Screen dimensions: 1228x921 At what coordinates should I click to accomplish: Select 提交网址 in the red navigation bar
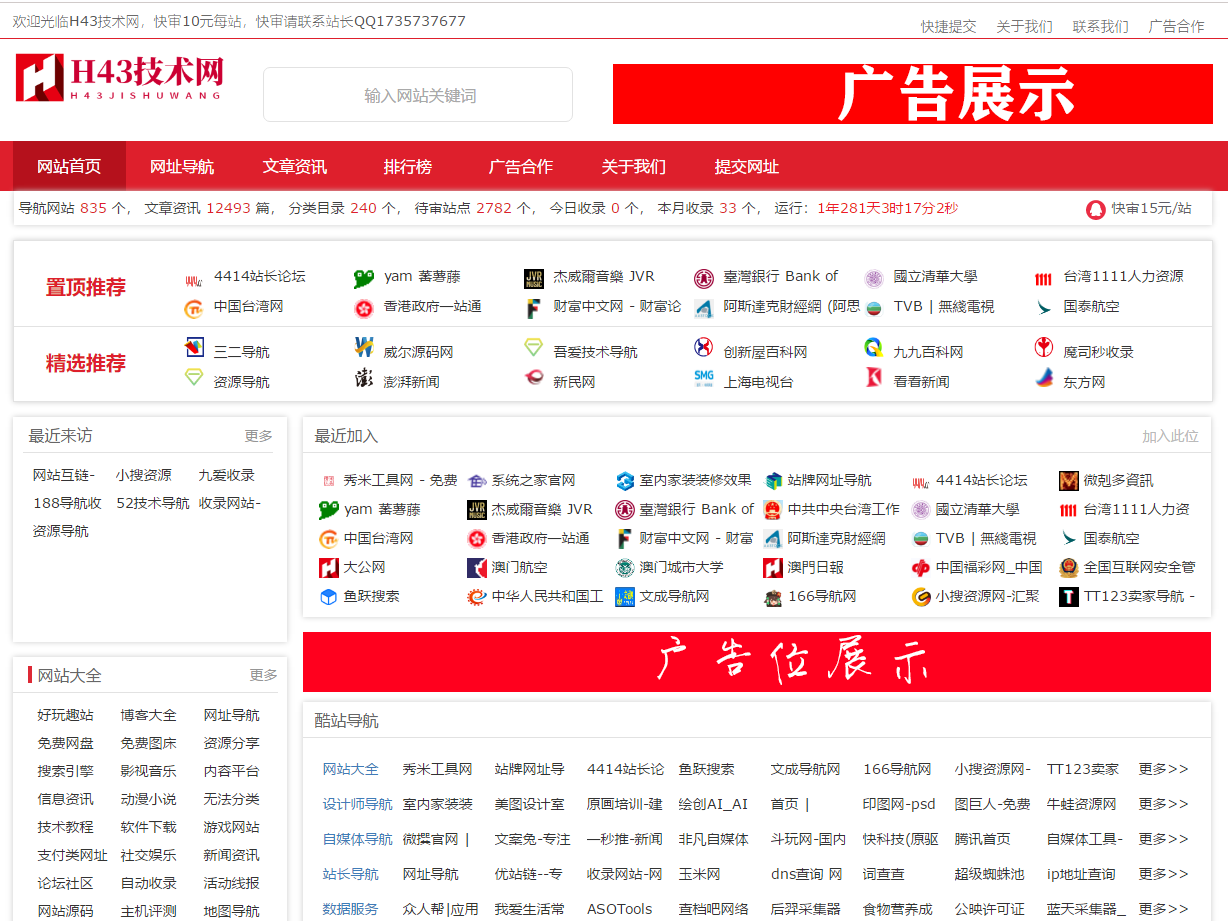tap(746, 167)
